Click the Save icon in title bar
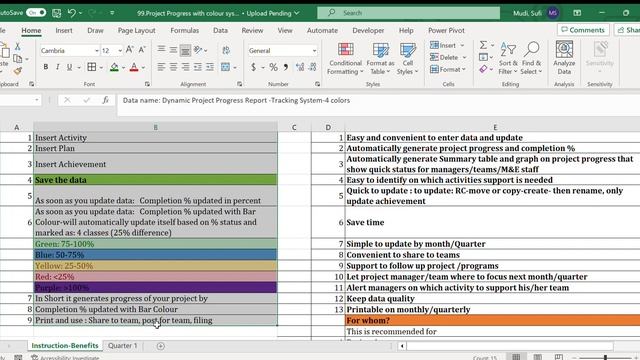This screenshot has width=640, height=360. pyautogui.click(x=57, y=13)
